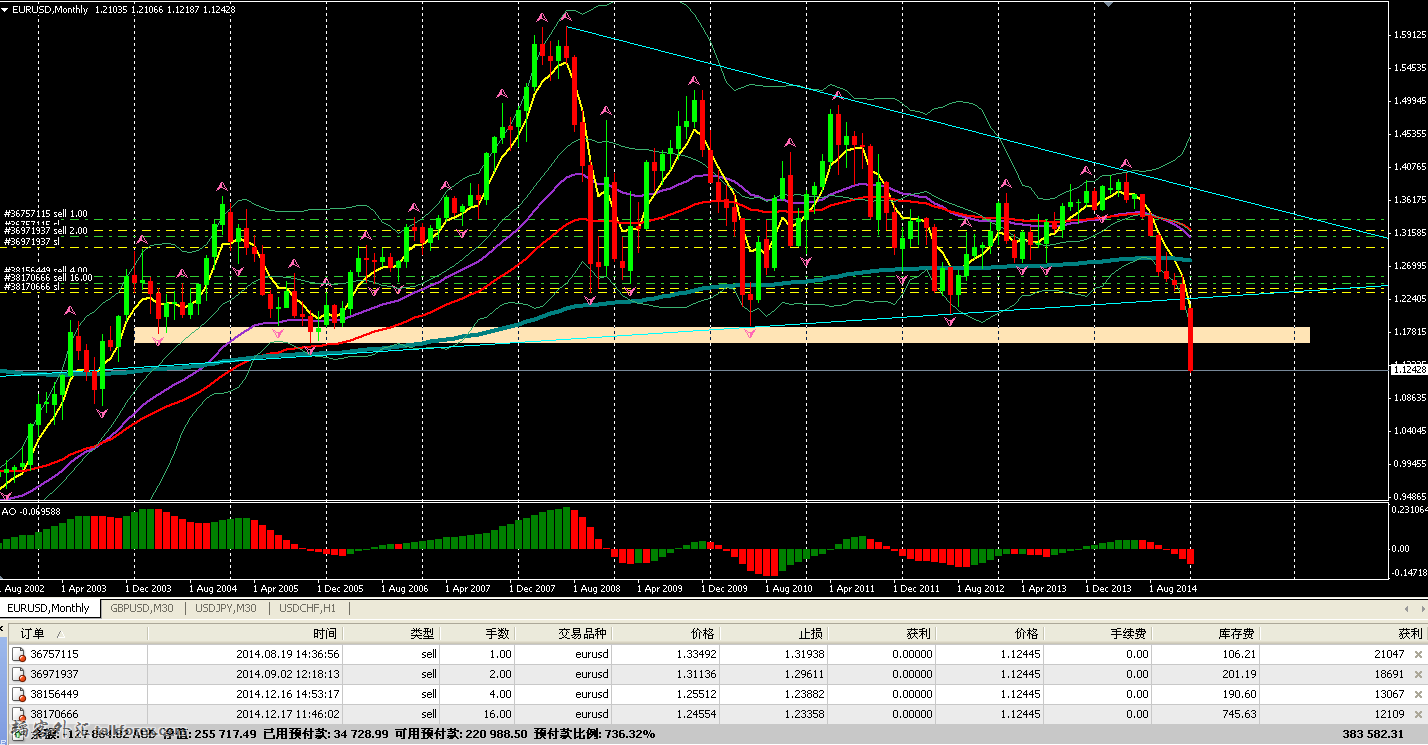The width and height of the screenshot is (1428, 745).
Task: Click the stop loss value 1.31938
Action: tap(804, 654)
